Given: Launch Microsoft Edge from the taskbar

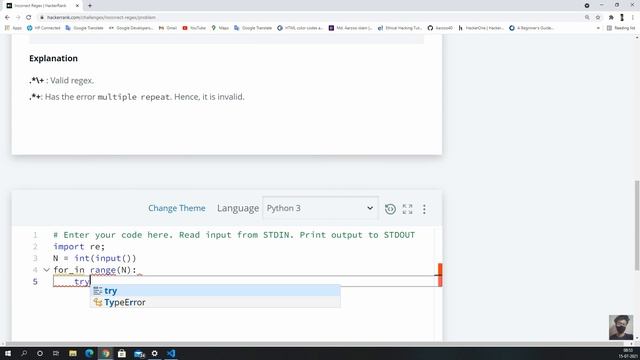Looking at the screenshot, I should point(89,353).
